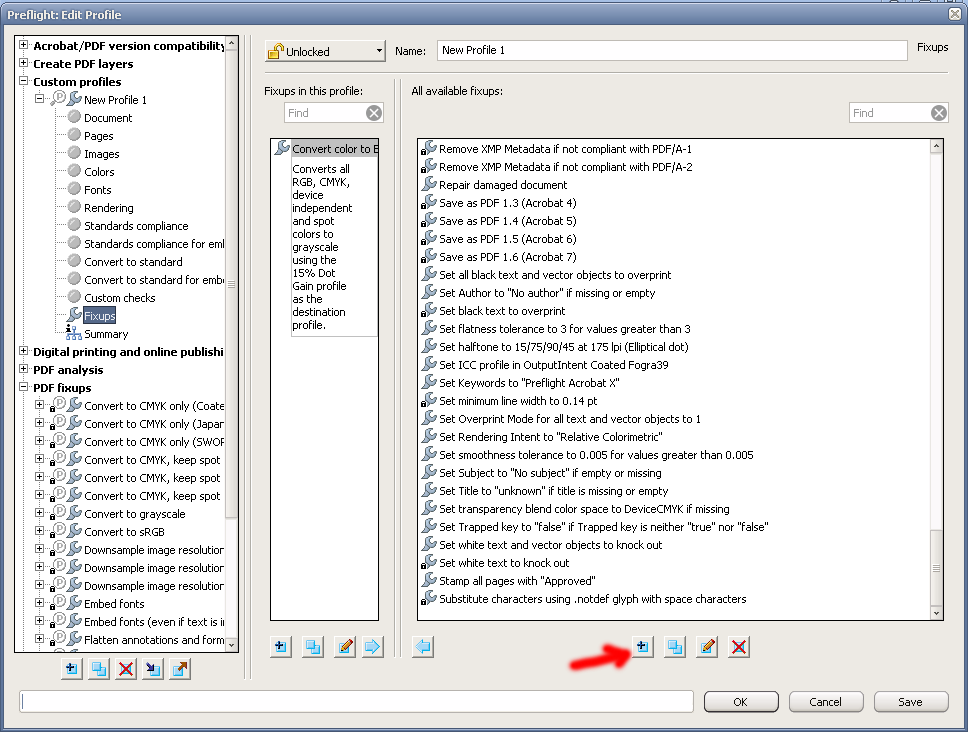Click the wrench icon of Convert color fixup

point(282,148)
